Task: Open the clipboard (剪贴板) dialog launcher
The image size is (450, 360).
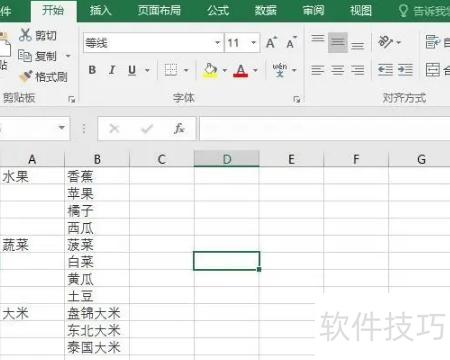Action: pyautogui.click(x=71, y=99)
